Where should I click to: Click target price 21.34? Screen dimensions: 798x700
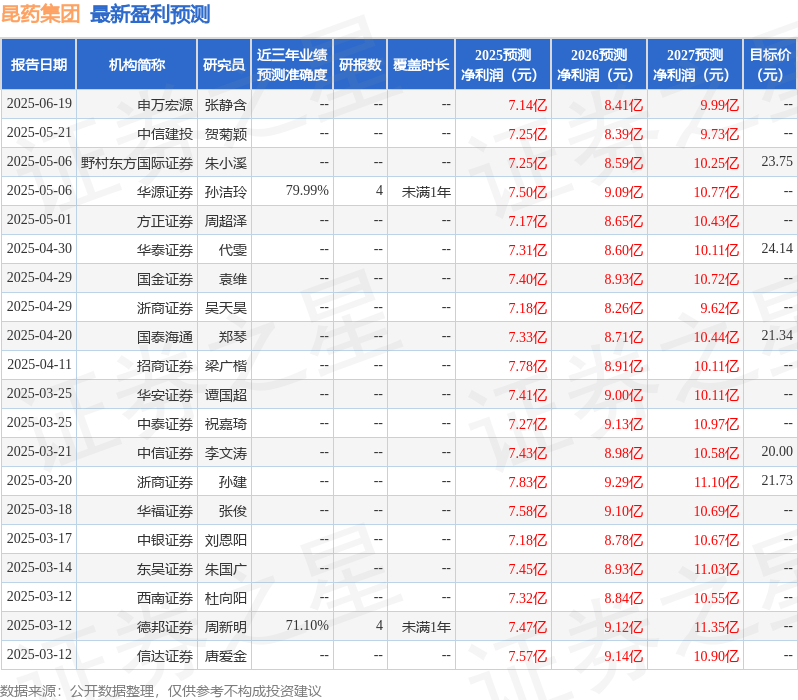click(777, 335)
